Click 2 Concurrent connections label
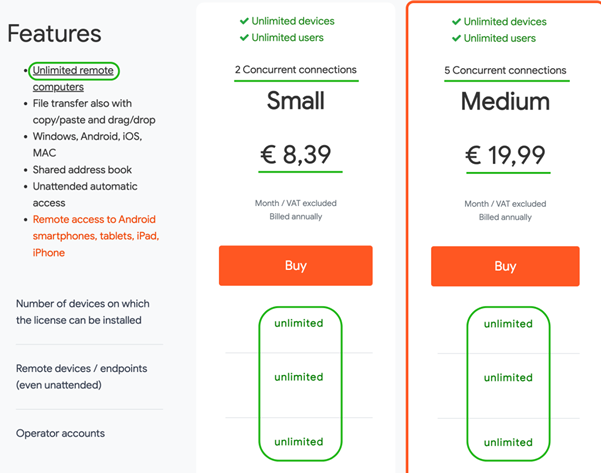Screen dimensions: 601x473 click(296, 70)
